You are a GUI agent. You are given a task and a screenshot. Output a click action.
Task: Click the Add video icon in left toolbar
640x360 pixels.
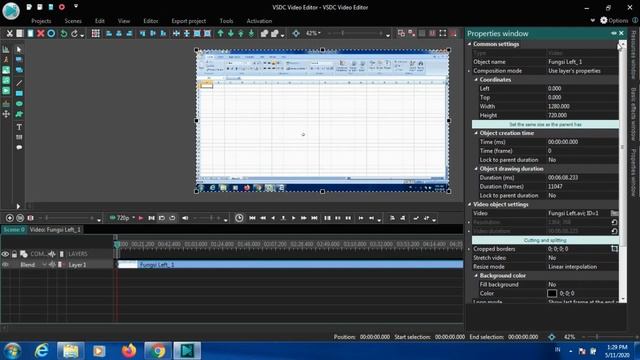click(6, 91)
